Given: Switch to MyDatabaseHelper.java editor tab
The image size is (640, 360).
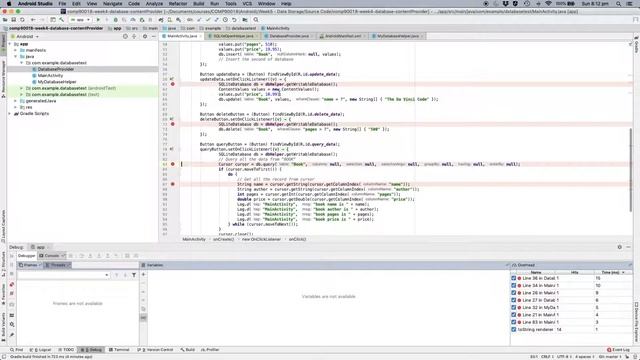Looking at the screenshot, I should 398,36.
